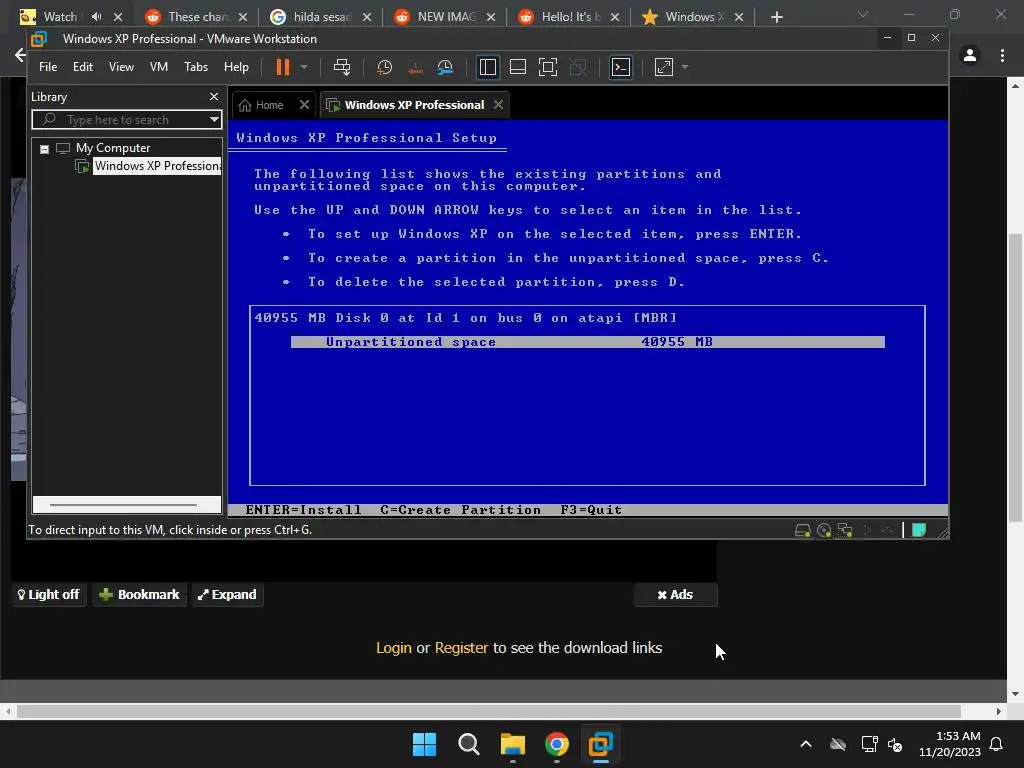Image resolution: width=1024 pixels, height=768 pixels.
Task: Open the Tabs menu in VMware
Action: pos(196,67)
